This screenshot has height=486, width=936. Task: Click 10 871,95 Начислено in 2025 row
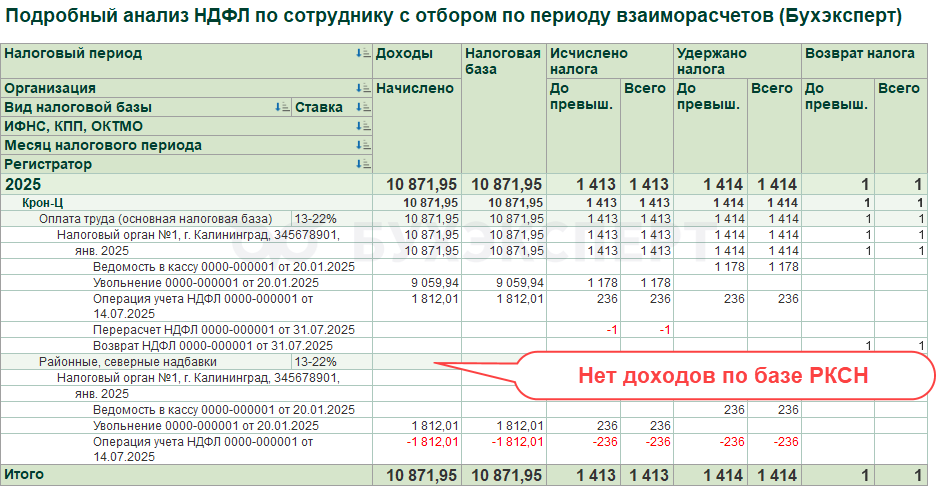click(x=422, y=184)
